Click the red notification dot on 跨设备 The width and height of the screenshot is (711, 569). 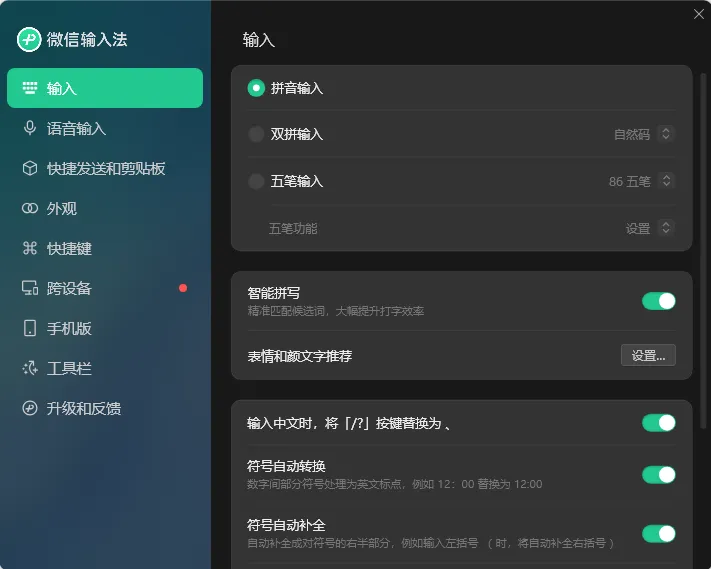183,288
